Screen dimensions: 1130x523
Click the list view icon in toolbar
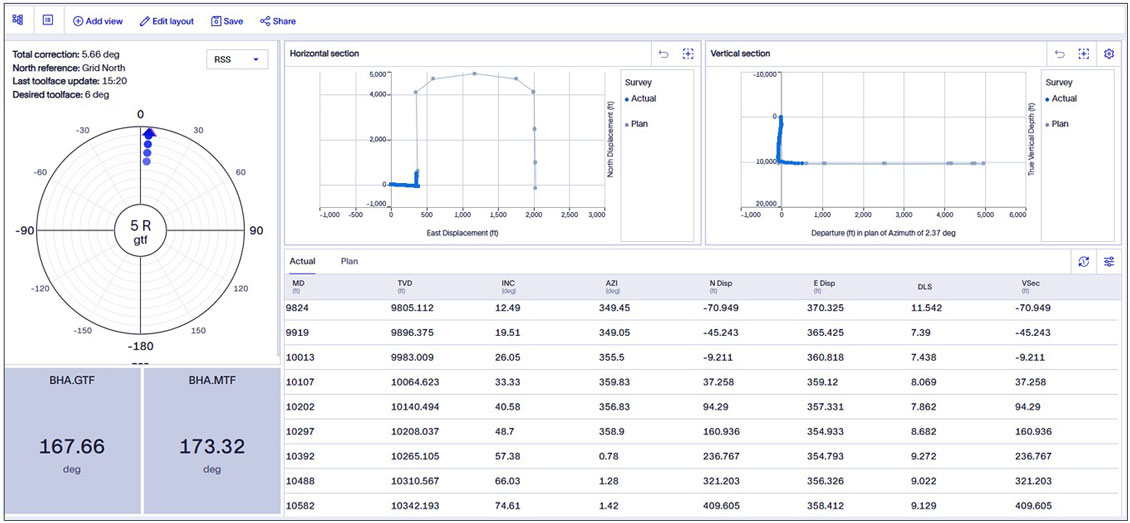47,20
